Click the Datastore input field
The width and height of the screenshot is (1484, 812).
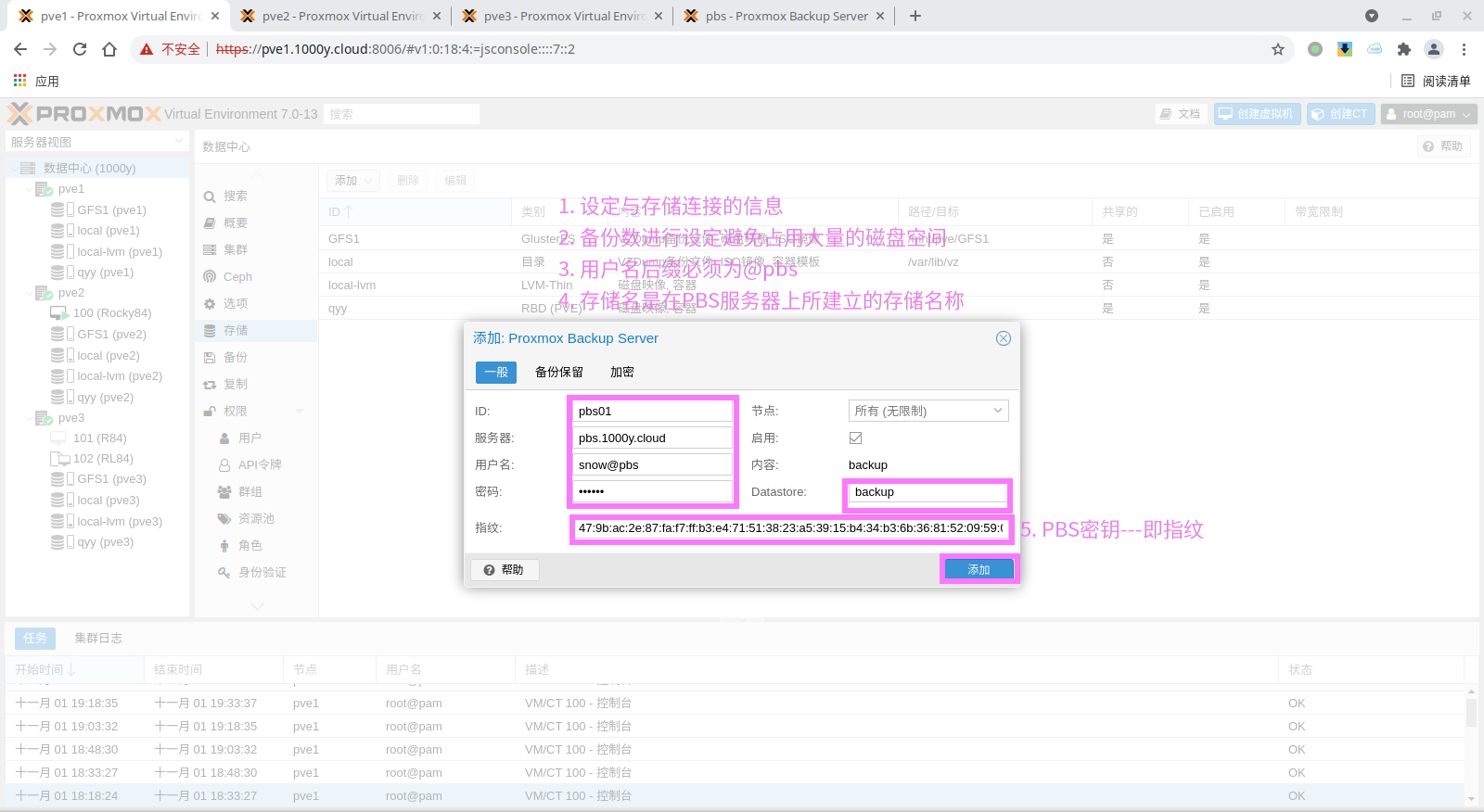point(927,492)
